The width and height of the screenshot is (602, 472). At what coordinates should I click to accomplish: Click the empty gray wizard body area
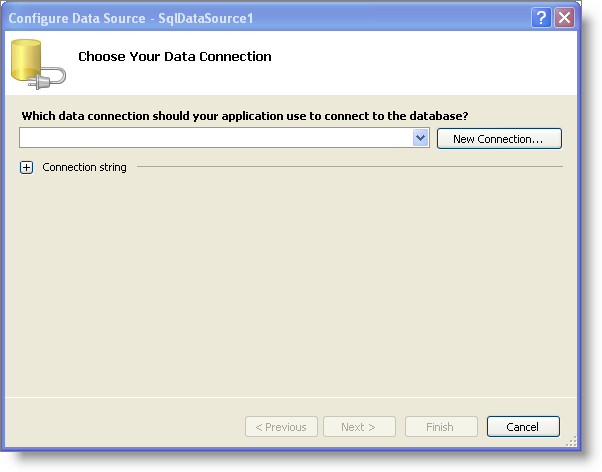[290, 290]
